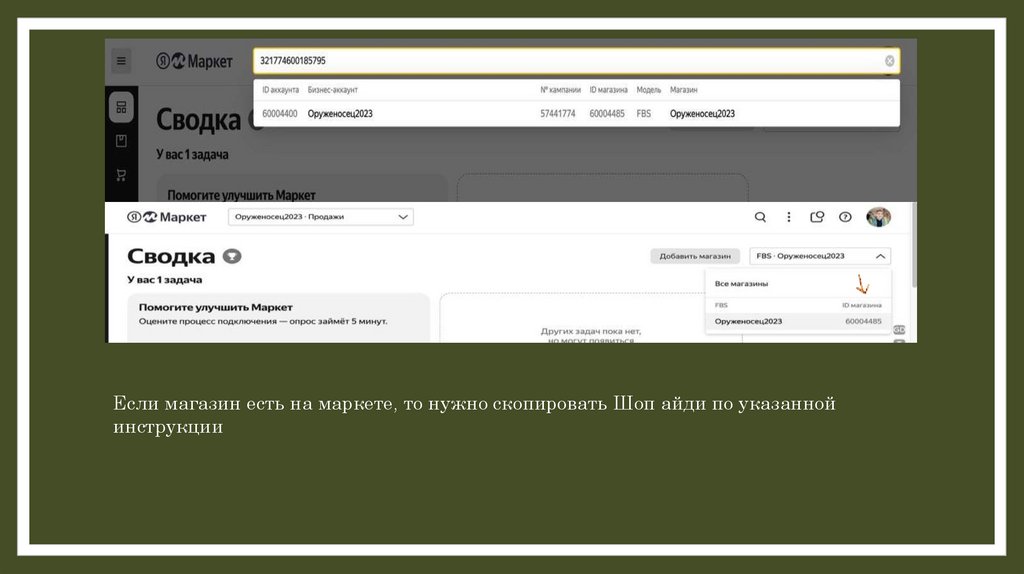Click the magnifying glass search icon
Screen dimensions: 1024x574
tap(760, 217)
